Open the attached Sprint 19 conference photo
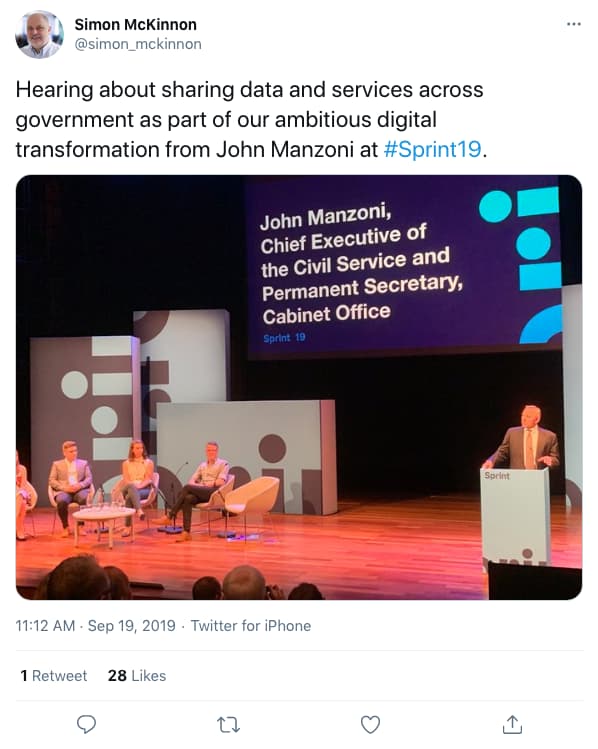 299,387
